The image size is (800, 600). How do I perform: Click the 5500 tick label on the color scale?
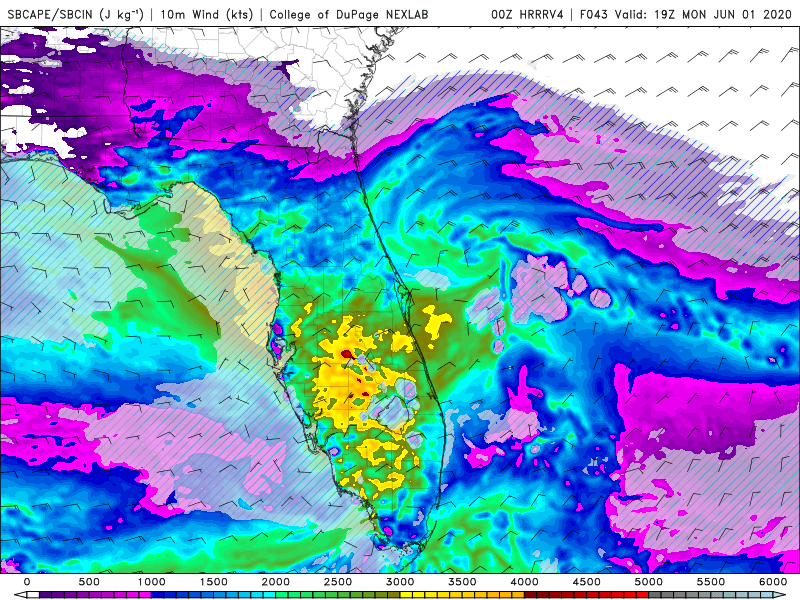point(711,582)
